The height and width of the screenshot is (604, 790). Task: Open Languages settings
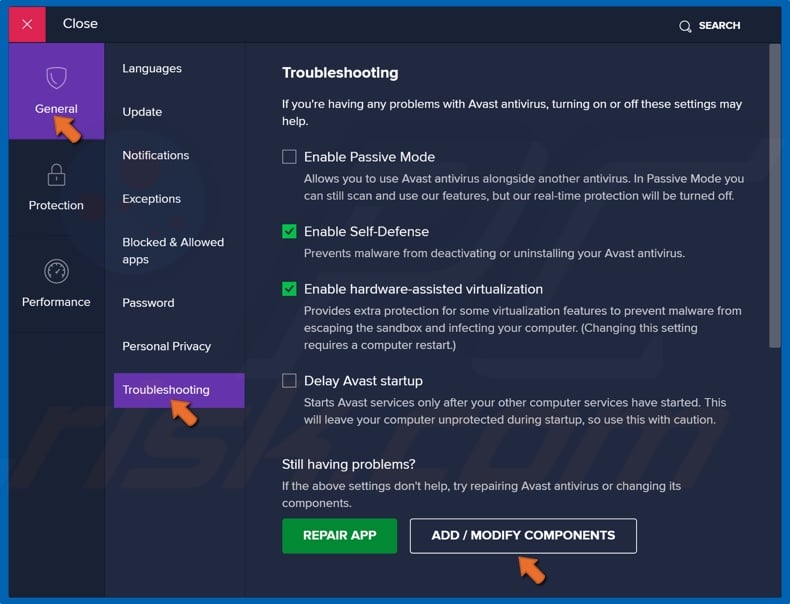tap(152, 69)
